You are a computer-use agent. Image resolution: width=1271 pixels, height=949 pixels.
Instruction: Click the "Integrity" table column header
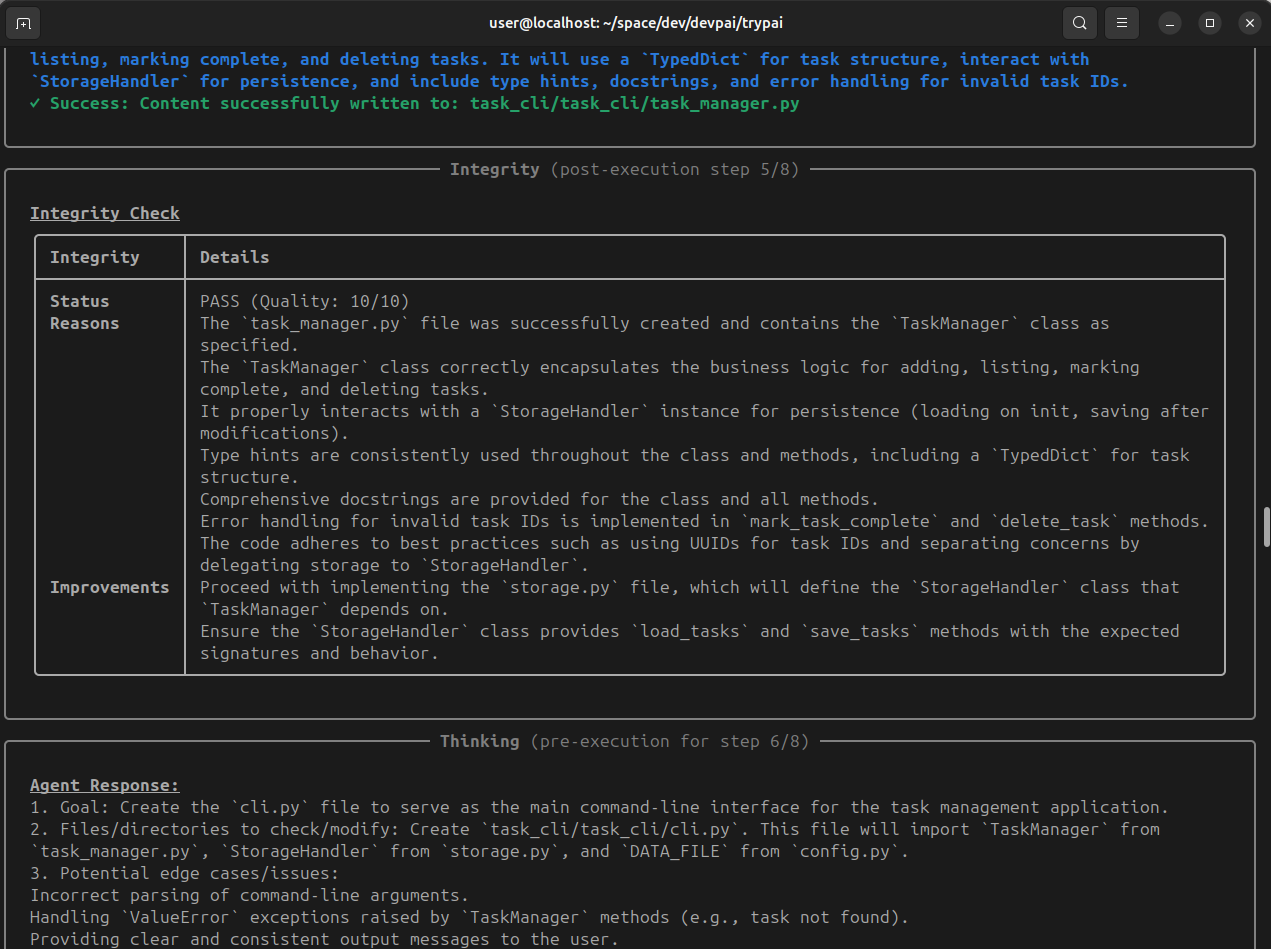point(95,257)
